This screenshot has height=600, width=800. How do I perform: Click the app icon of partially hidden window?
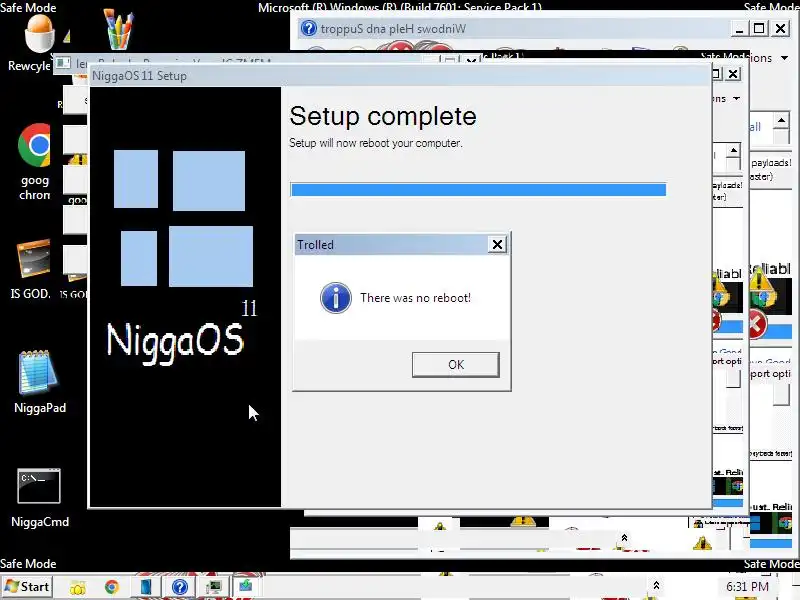point(63,63)
